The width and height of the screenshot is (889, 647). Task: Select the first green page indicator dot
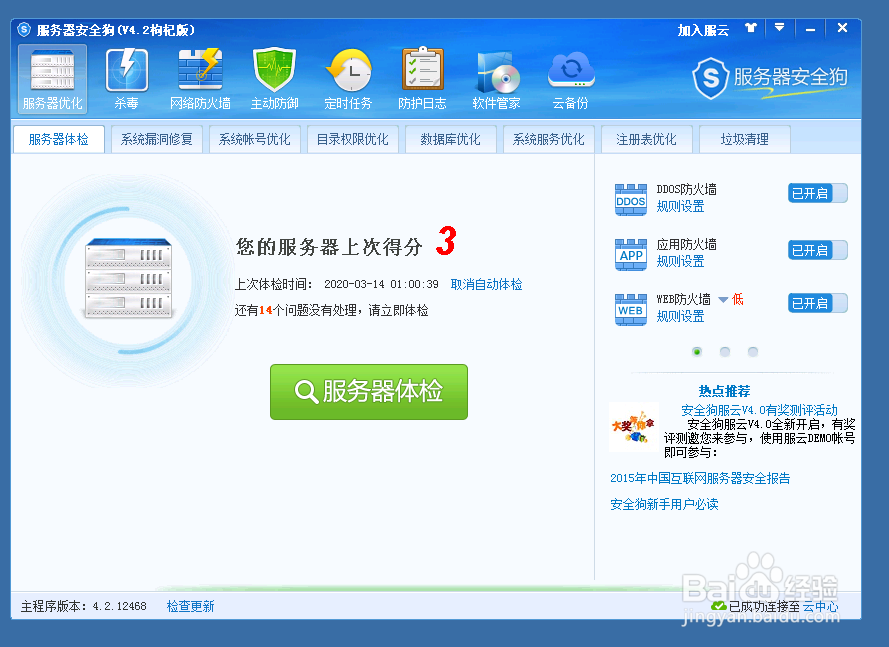pos(697,352)
